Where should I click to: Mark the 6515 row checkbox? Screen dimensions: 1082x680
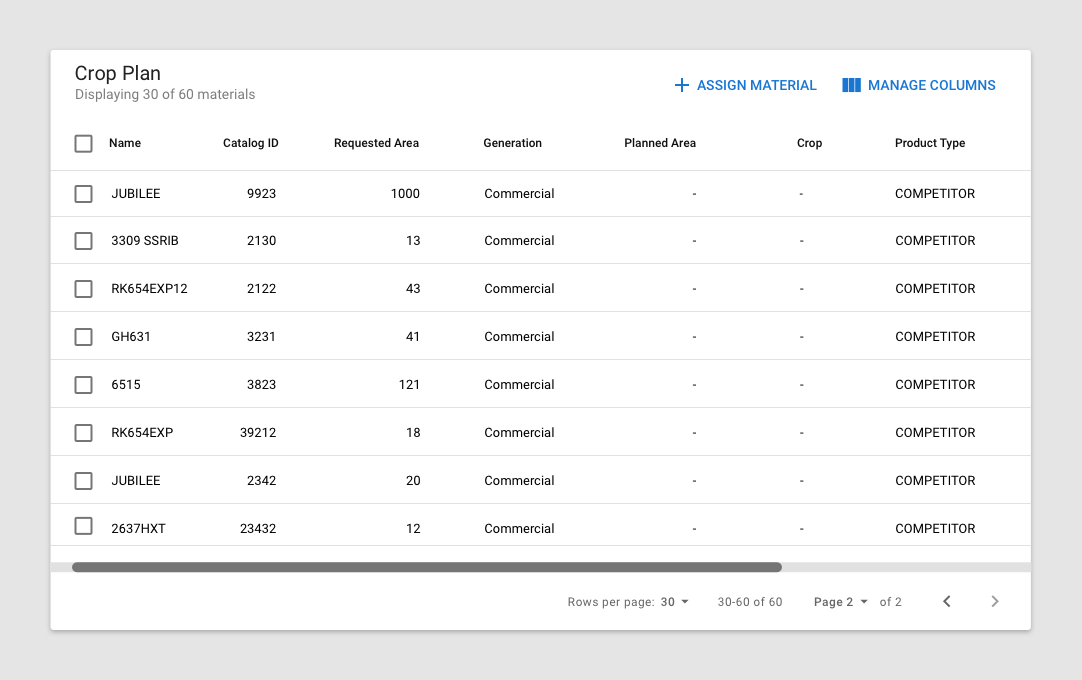(x=84, y=385)
